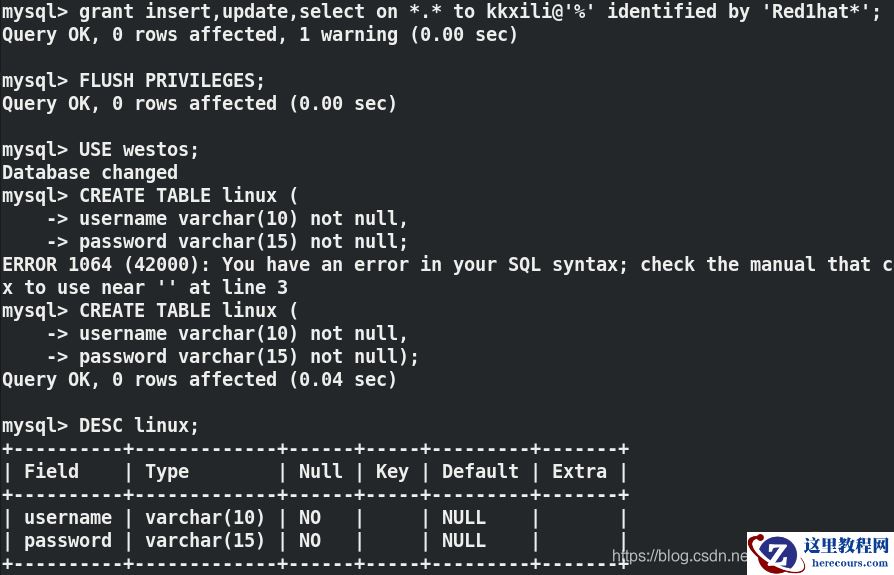Click the grant insert,update,select command line
This screenshot has width=894, height=575.
440,12
